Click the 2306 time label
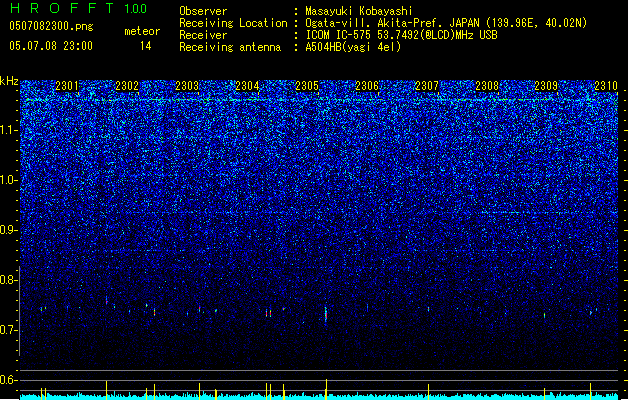The image size is (629, 400). coord(367,86)
